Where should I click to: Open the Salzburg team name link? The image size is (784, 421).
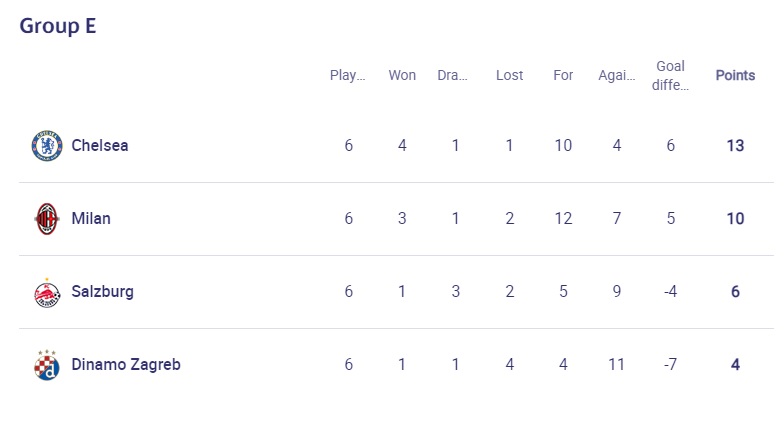pos(102,292)
